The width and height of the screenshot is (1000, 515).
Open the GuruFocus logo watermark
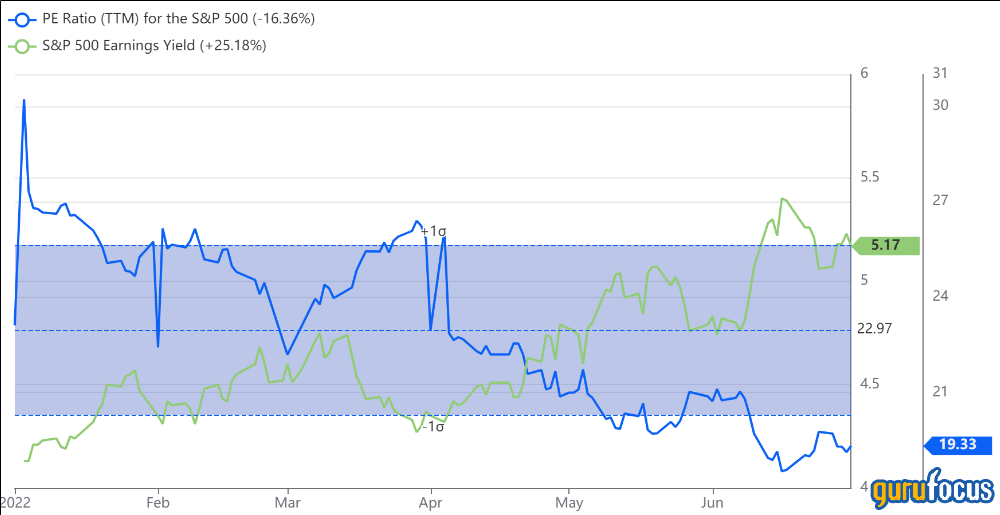pos(931,490)
